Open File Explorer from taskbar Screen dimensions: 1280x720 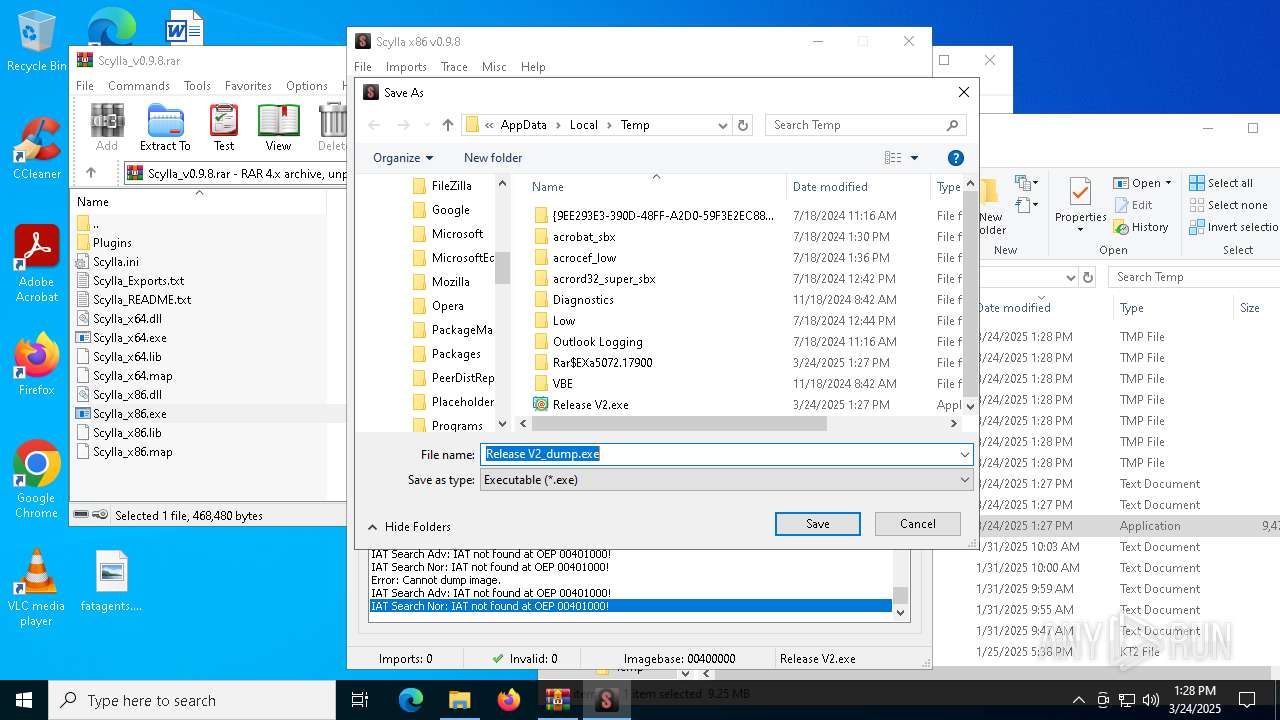(x=459, y=700)
